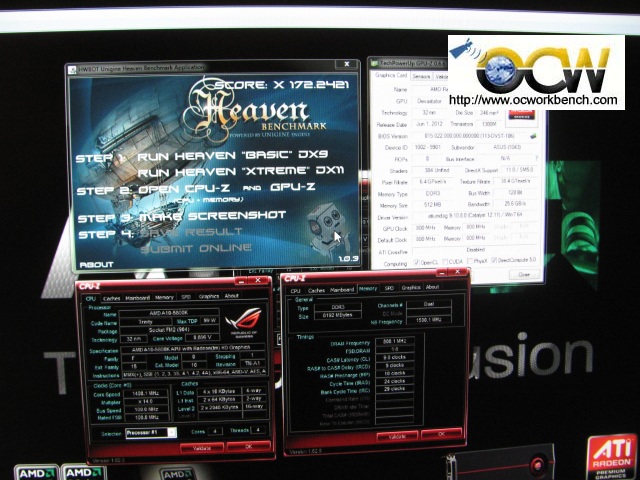Click Package Socket FM2 (904) value
This screenshot has width=640, height=480.
(x=169, y=330)
